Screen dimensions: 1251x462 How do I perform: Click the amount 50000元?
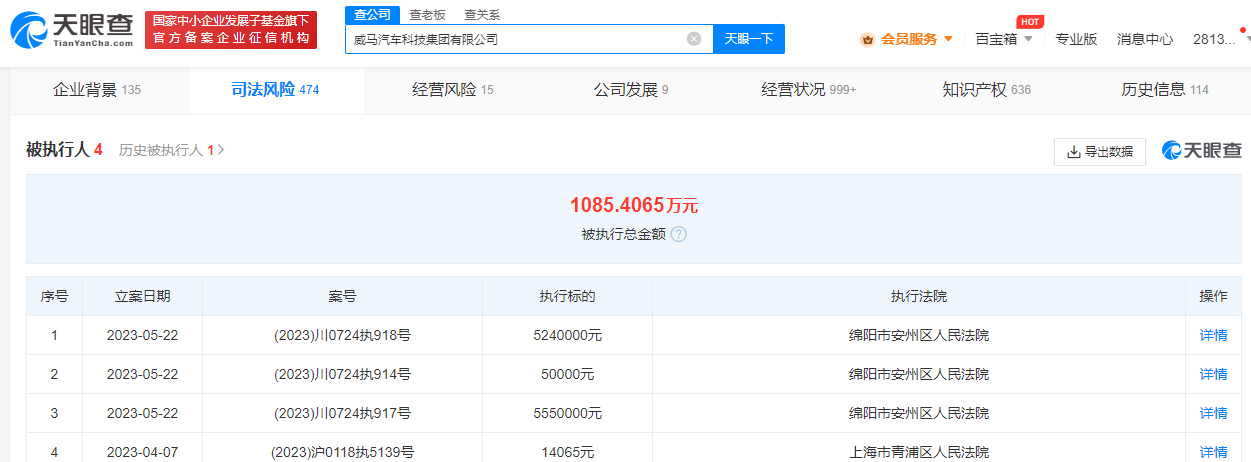(567, 374)
